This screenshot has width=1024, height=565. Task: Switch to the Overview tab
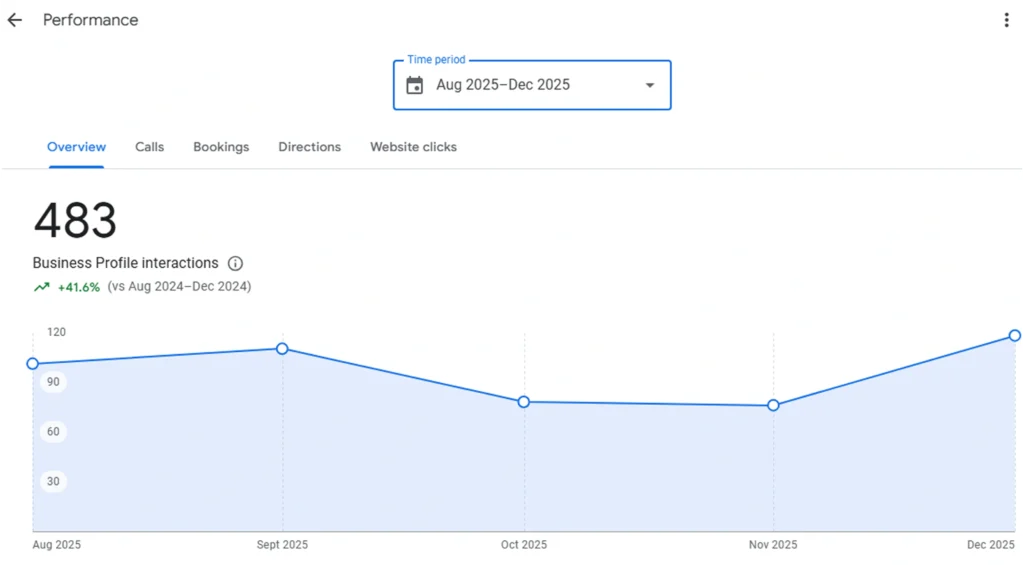point(76,147)
